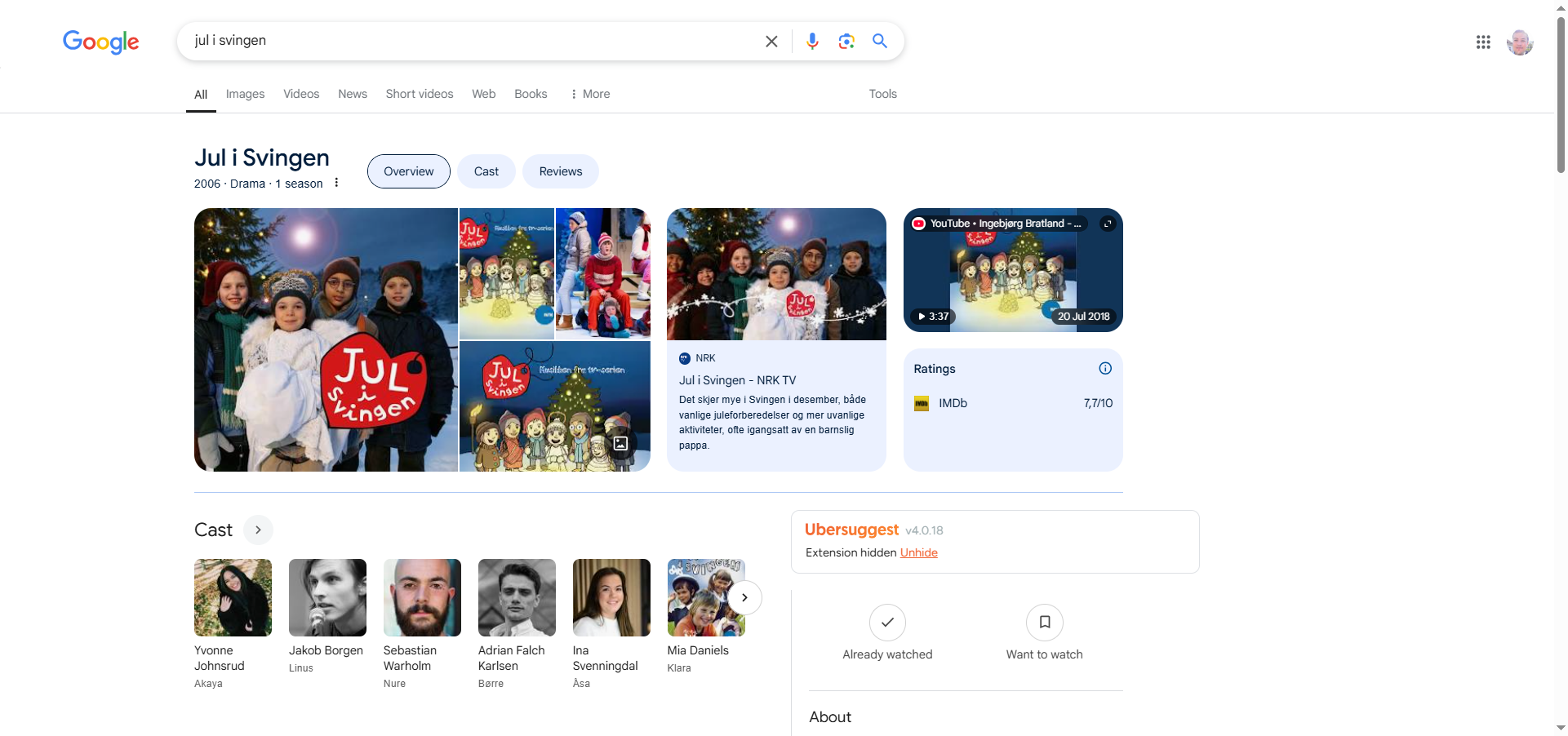Viewport: 1568px width, 736px height.
Task: Click the magnifying glass search icon
Action: tap(879, 42)
